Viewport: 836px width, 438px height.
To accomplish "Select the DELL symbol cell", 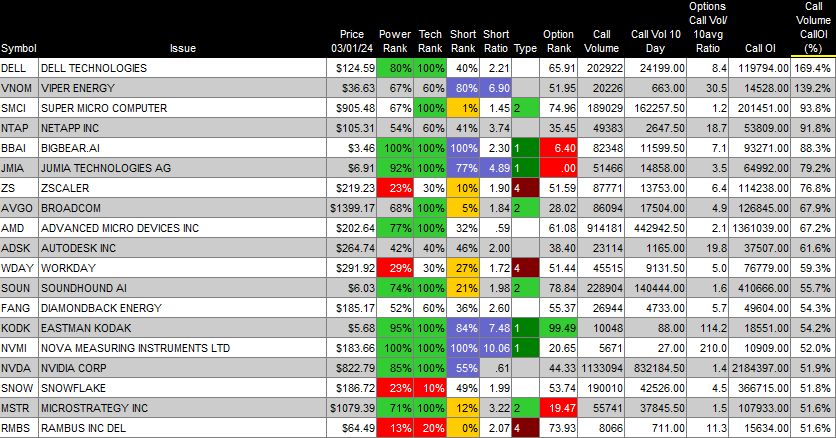I will 19,68.
